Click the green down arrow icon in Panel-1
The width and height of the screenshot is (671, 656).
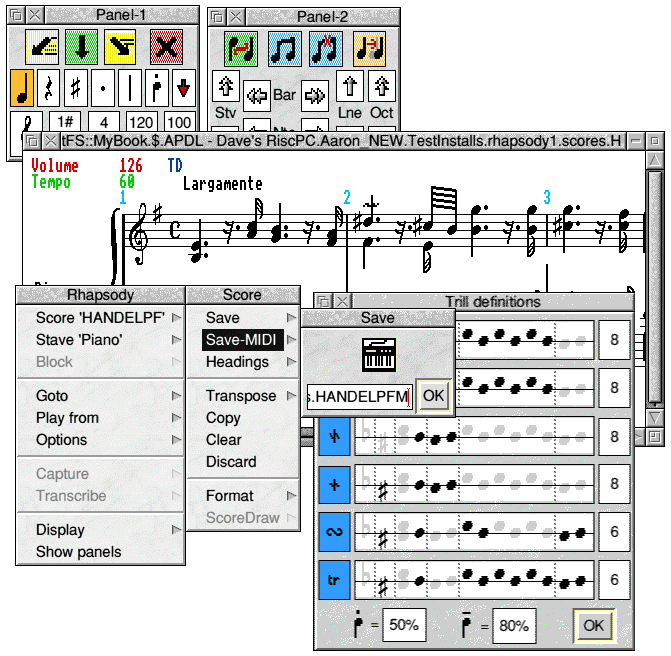pos(81,47)
